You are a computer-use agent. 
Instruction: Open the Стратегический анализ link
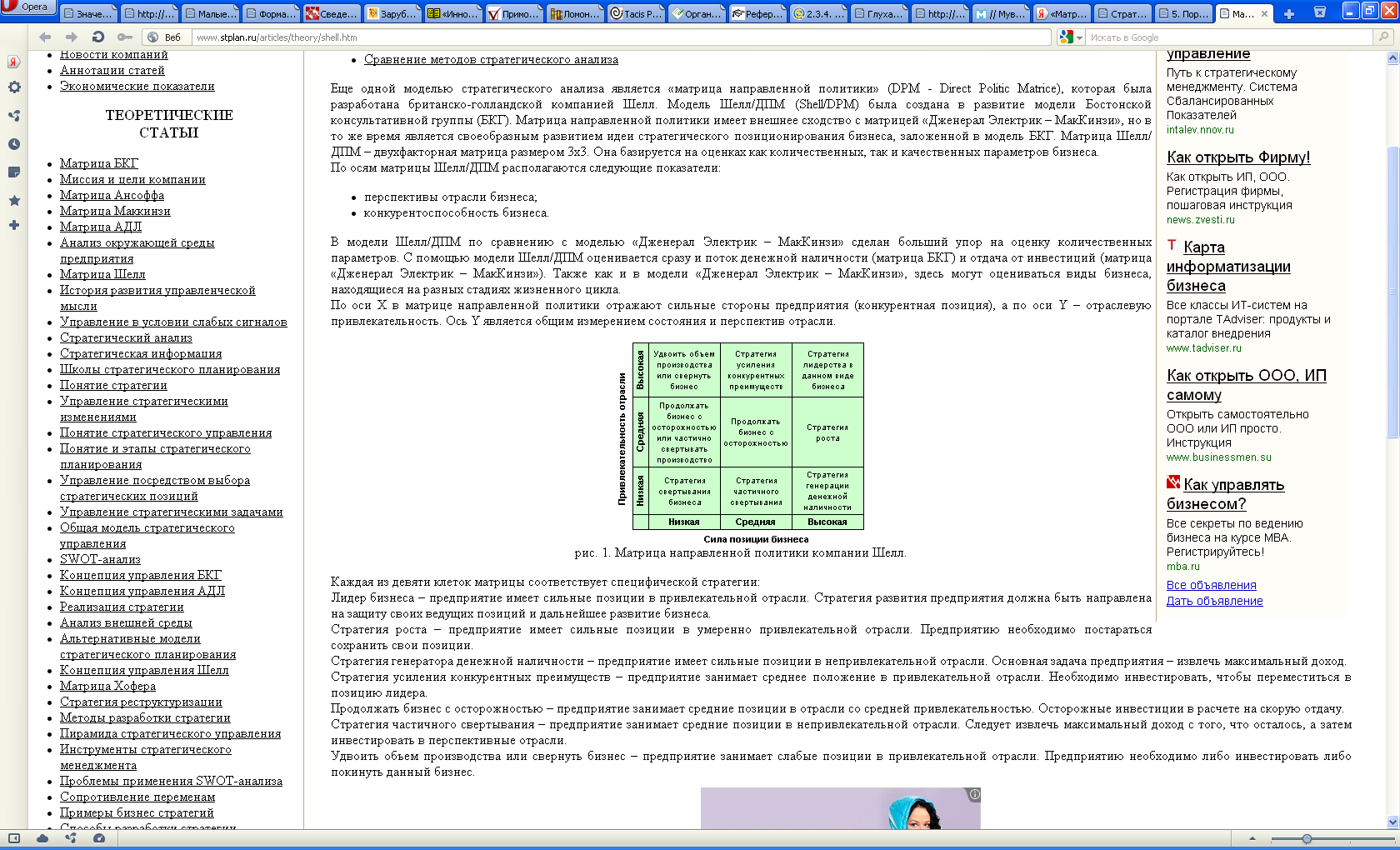point(126,337)
